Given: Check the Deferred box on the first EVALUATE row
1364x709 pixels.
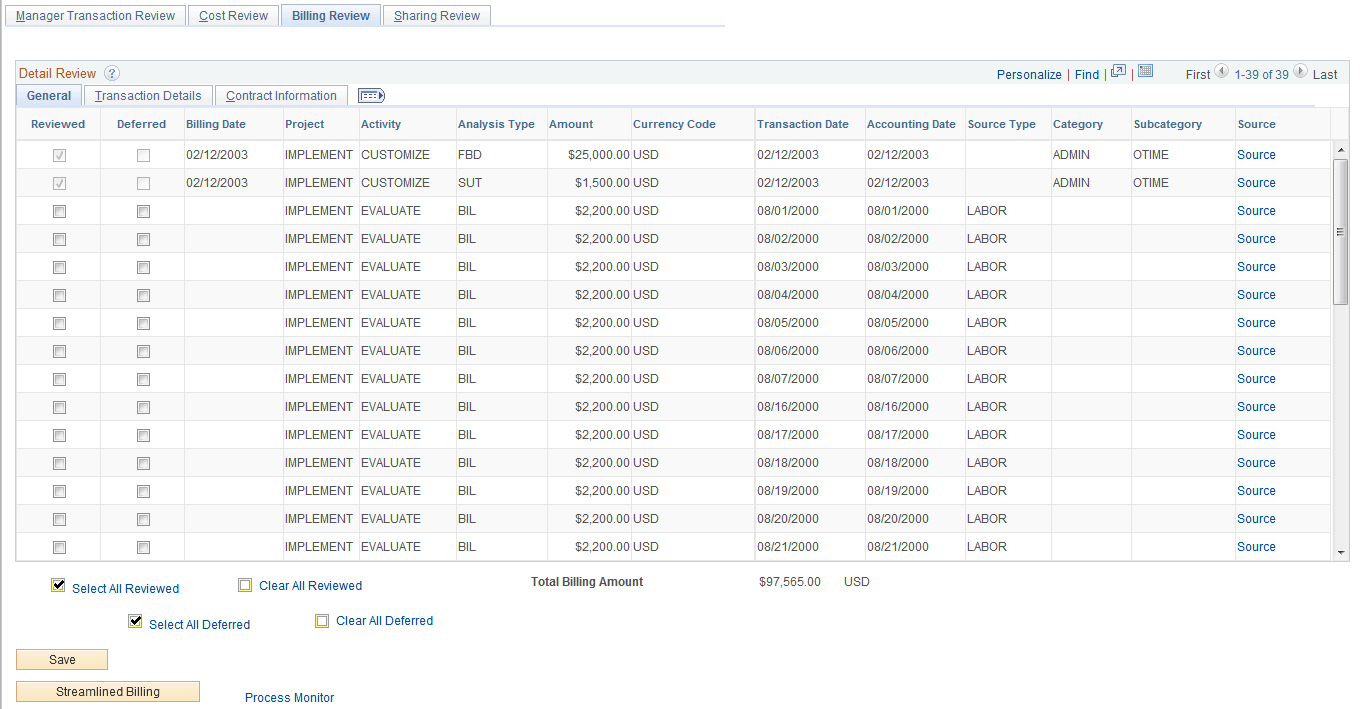Looking at the screenshot, I should [x=143, y=211].
